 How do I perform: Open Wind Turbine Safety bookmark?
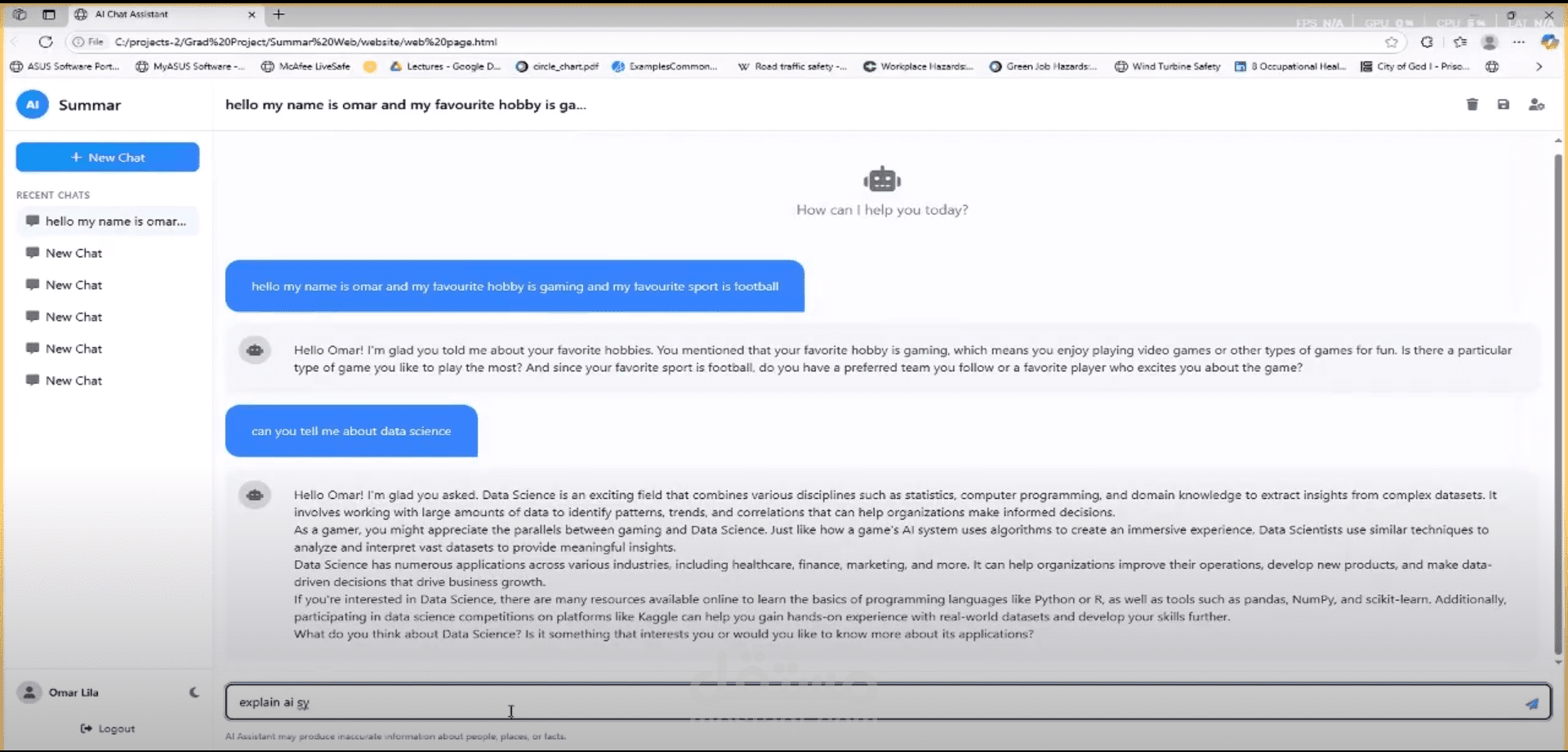pos(1168,66)
